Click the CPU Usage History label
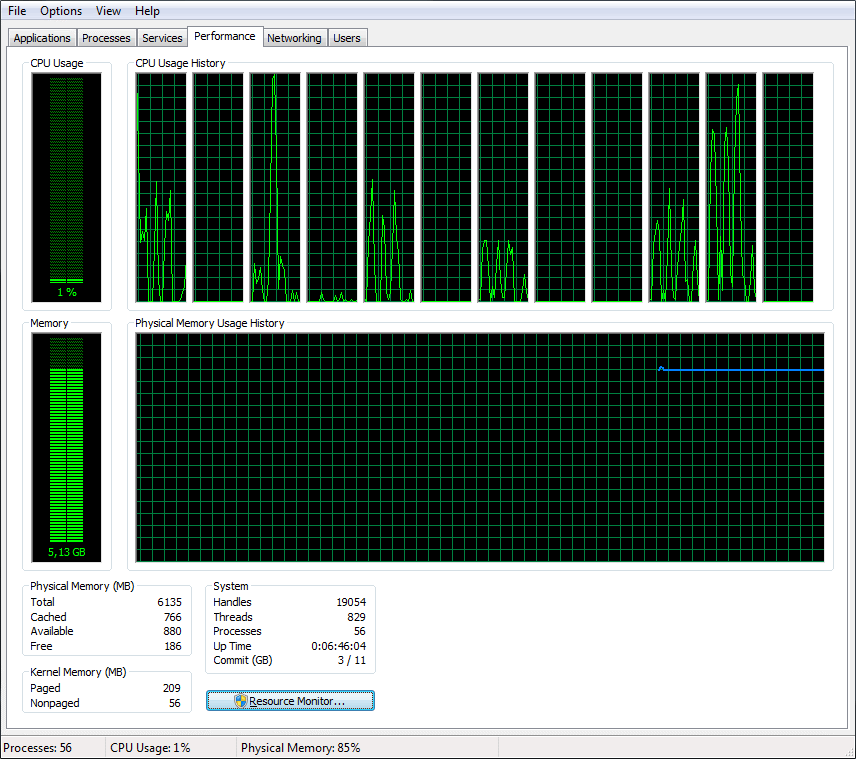This screenshot has height=759, width=856. (x=180, y=63)
